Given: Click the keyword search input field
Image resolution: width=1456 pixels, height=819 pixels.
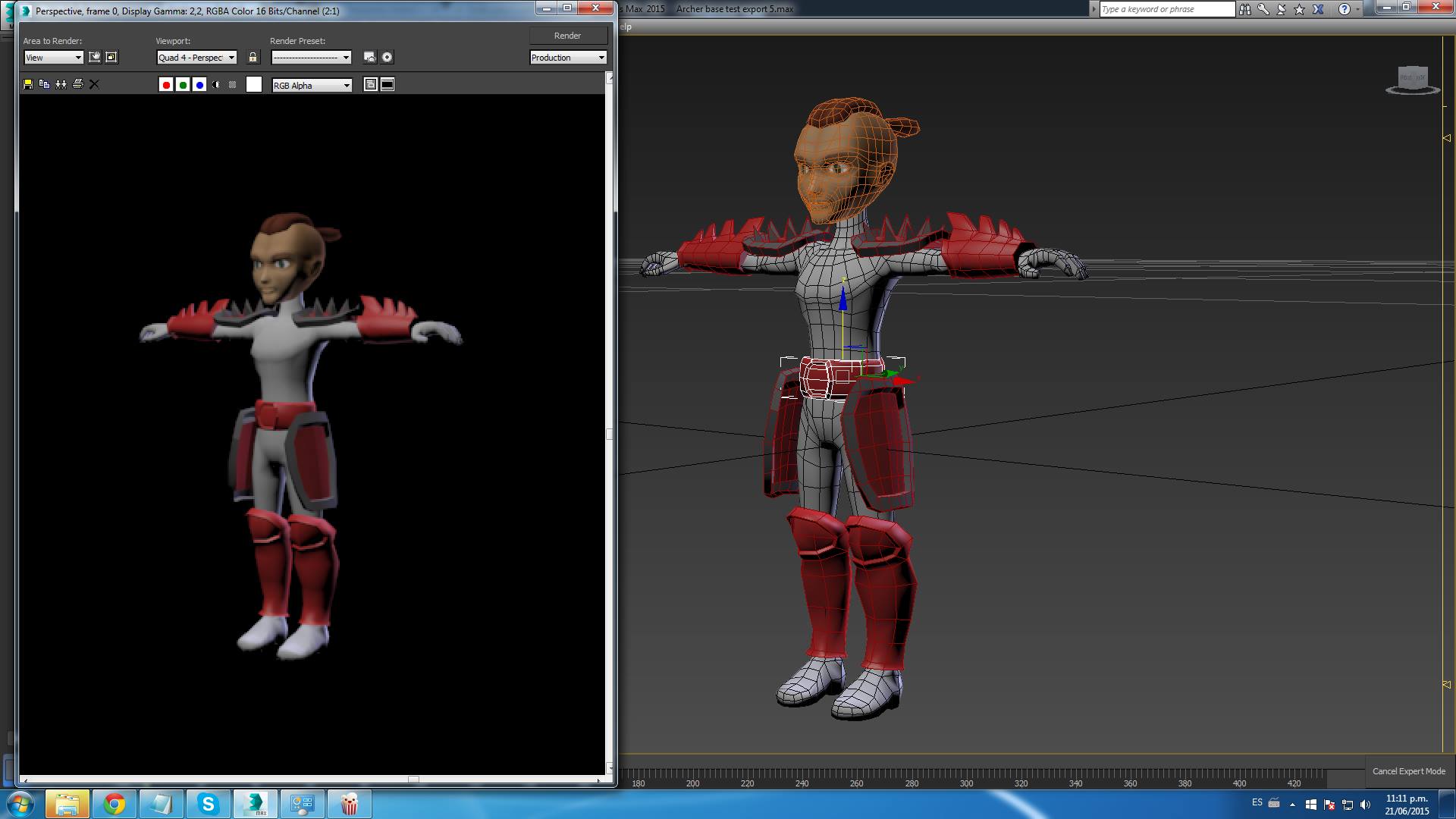Looking at the screenshot, I should coord(1166,9).
